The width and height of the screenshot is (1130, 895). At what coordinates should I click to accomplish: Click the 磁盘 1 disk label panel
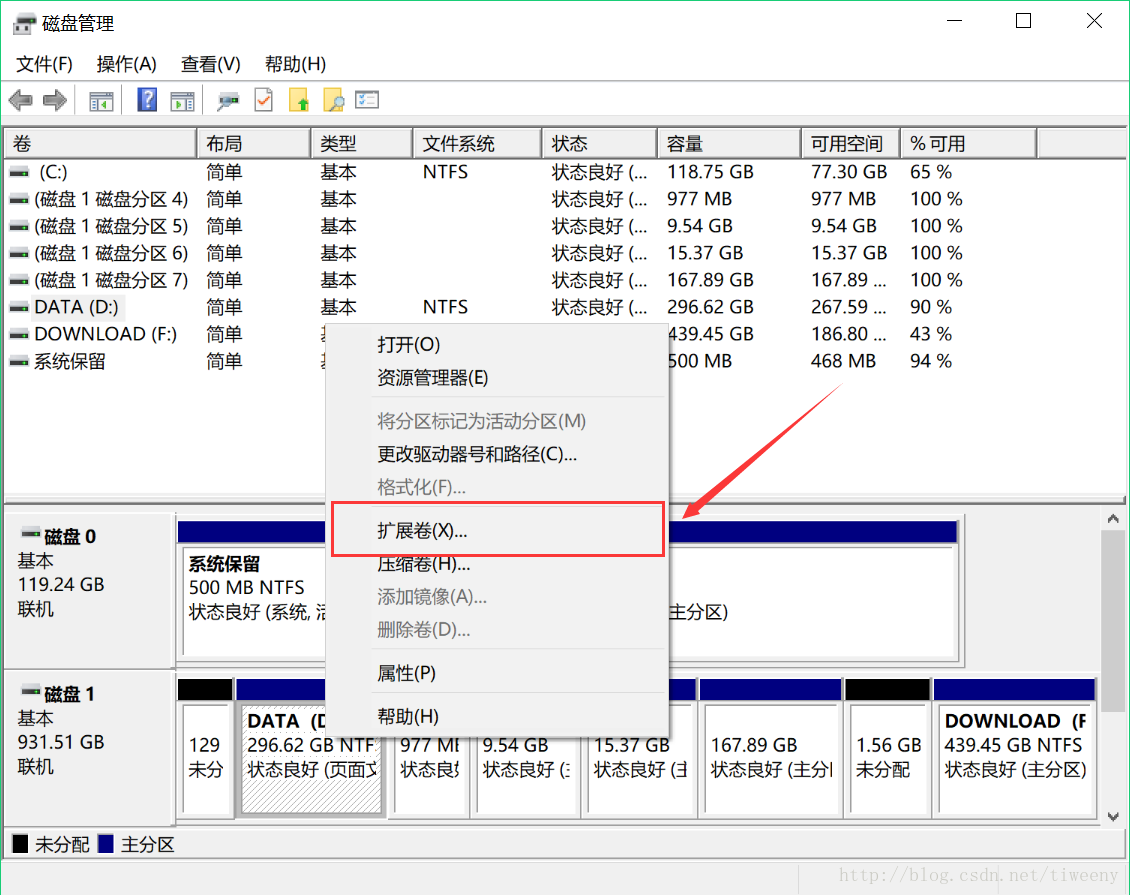coord(89,747)
